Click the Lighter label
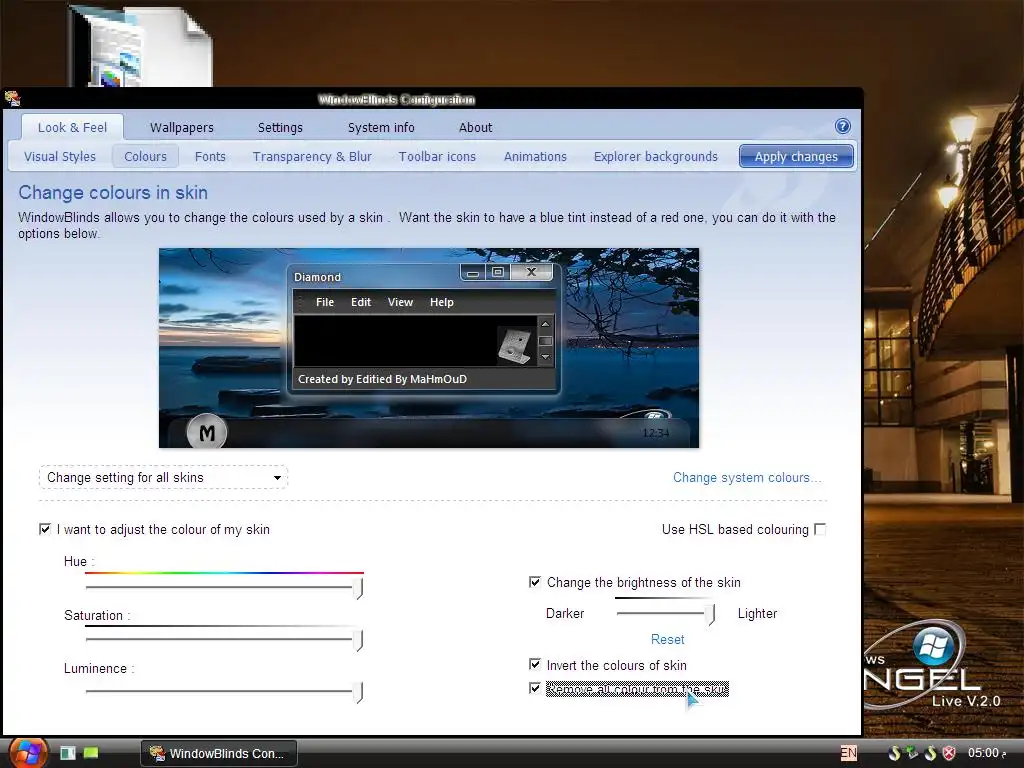Viewport: 1024px width, 768px height. [x=758, y=614]
